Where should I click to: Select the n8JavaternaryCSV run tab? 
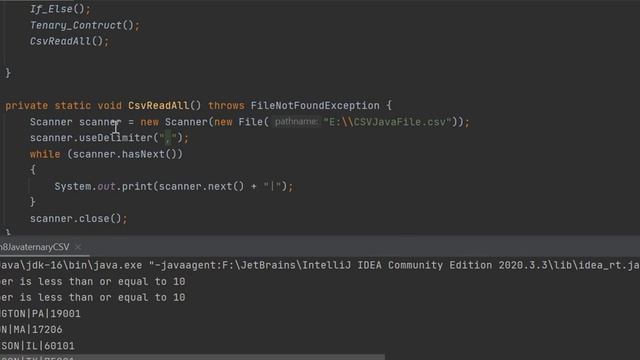tap(35, 247)
